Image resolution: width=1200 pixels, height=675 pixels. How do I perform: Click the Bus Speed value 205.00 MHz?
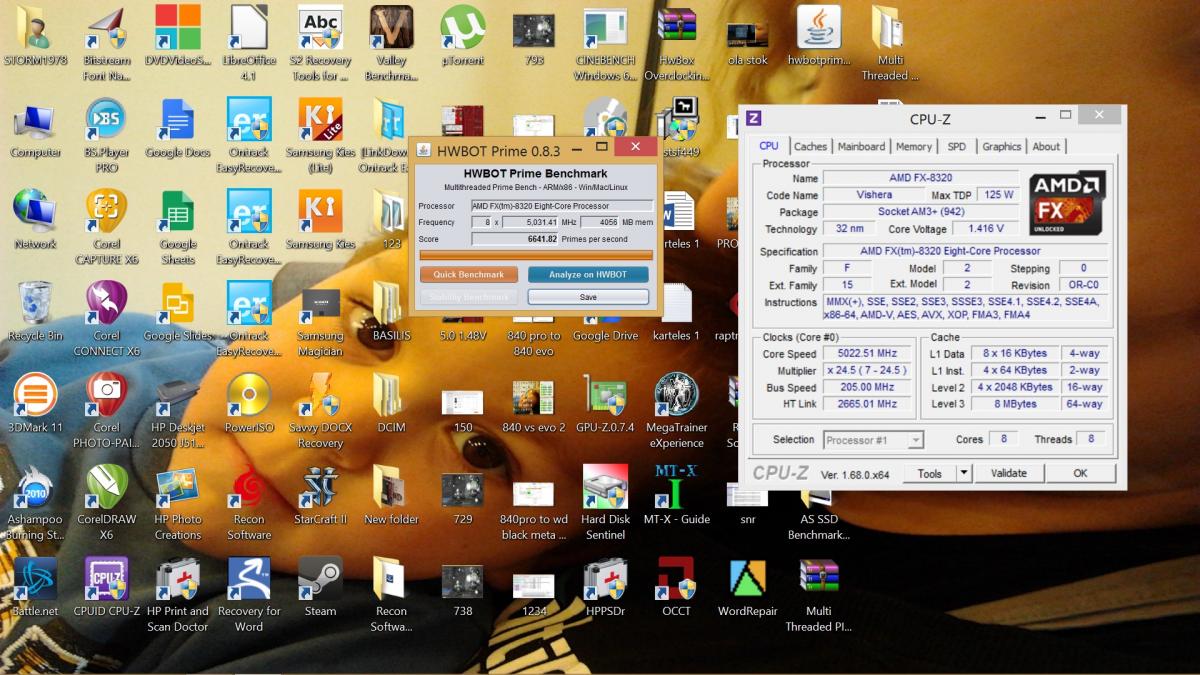[x=867, y=387]
